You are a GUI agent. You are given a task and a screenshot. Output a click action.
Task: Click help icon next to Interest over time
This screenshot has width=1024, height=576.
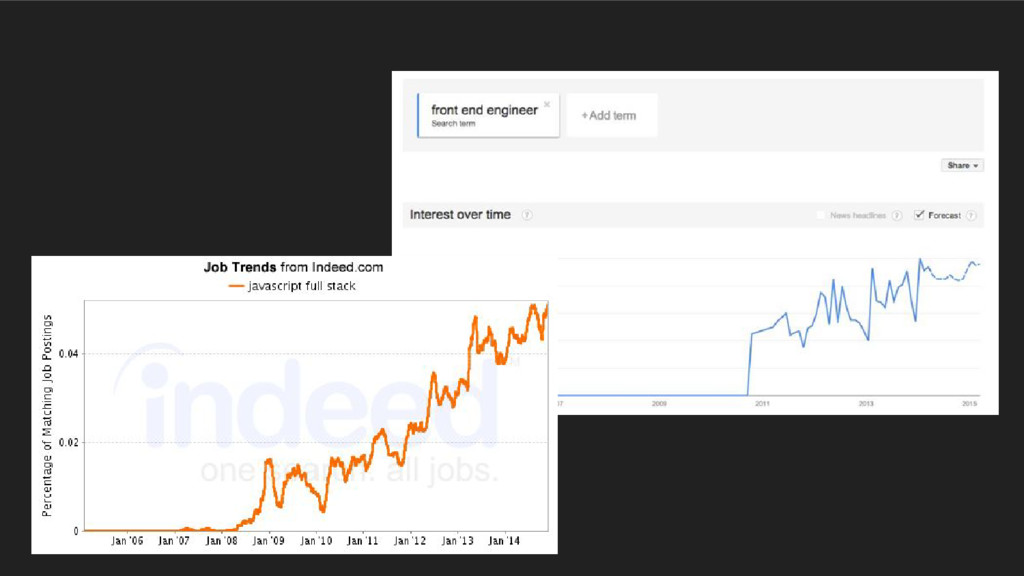pyautogui.click(x=527, y=215)
